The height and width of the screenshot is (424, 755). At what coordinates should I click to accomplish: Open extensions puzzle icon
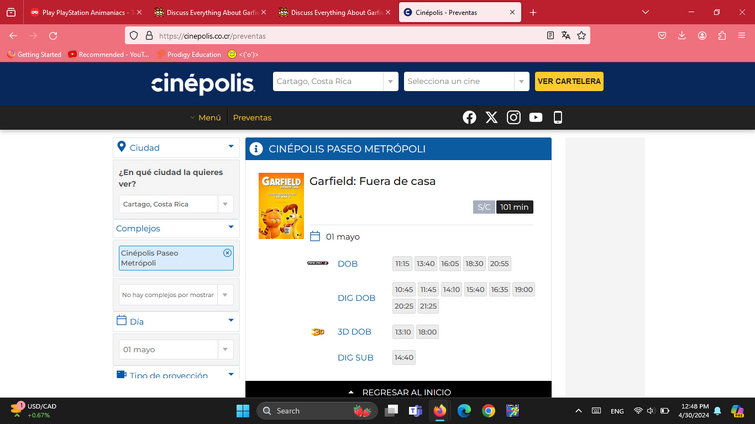point(722,36)
